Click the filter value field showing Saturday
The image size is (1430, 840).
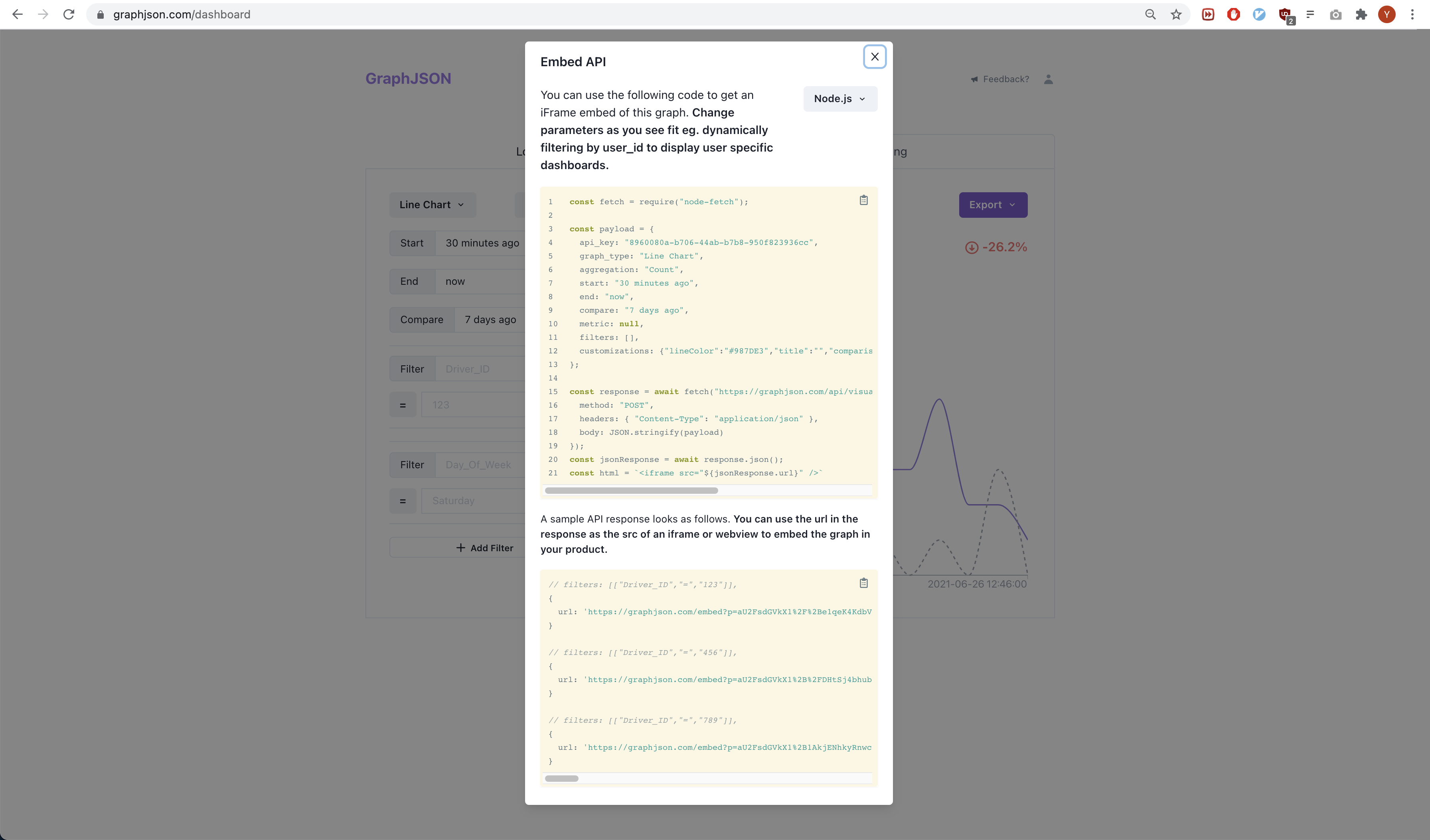point(474,501)
